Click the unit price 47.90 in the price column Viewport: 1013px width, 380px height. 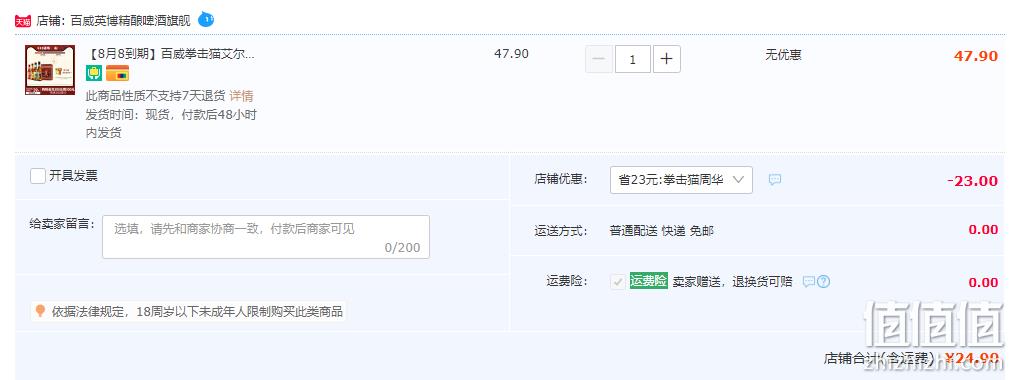(511, 54)
